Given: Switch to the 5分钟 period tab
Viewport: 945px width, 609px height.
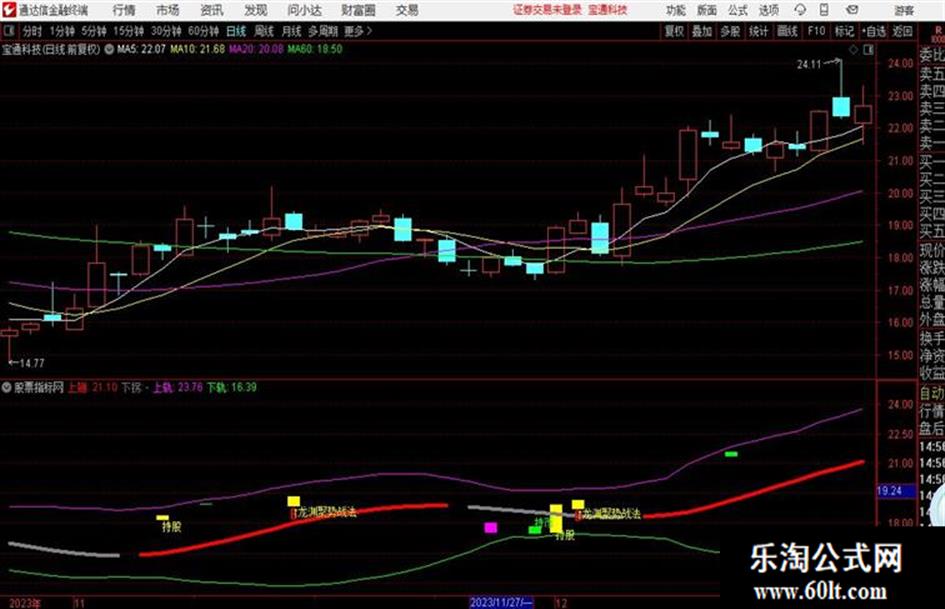Looking at the screenshot, I should tap(94, 31).
